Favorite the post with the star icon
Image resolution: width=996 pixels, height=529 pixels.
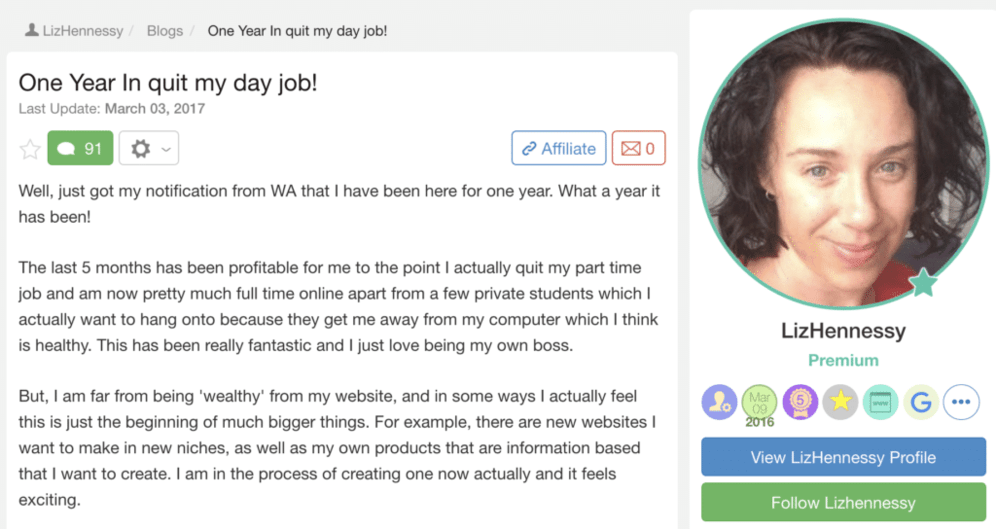(x=30, y=150)
